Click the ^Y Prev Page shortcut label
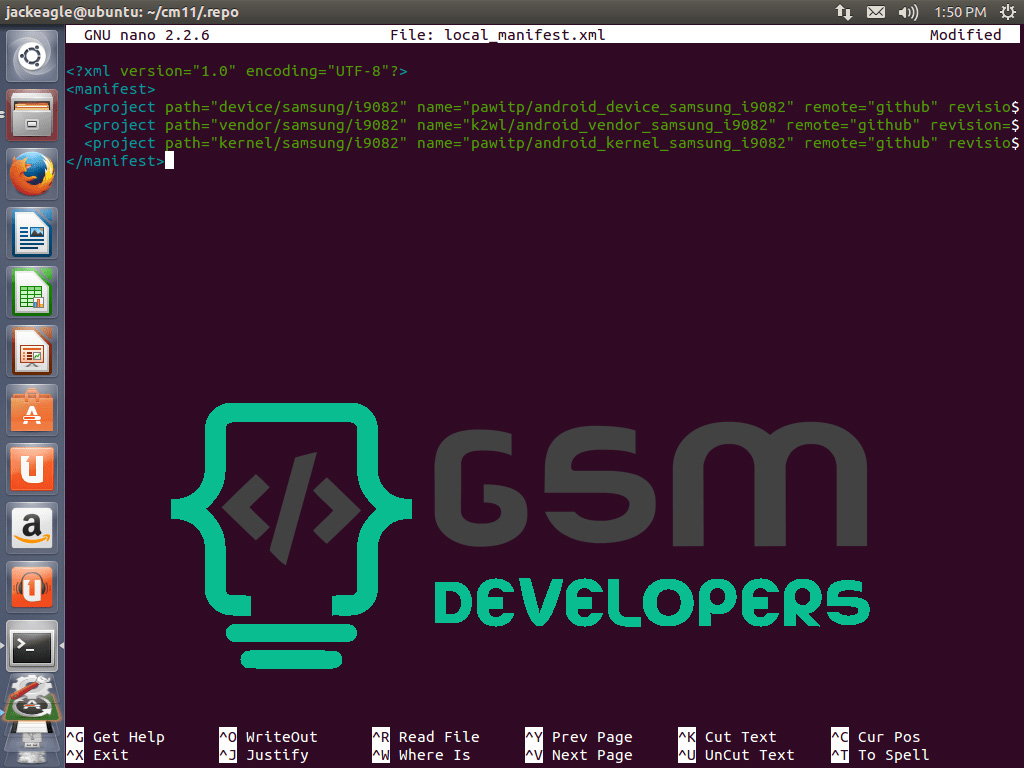Viewport: 1024px width, 768px height. pyautogui.click(x=579, y=737)
